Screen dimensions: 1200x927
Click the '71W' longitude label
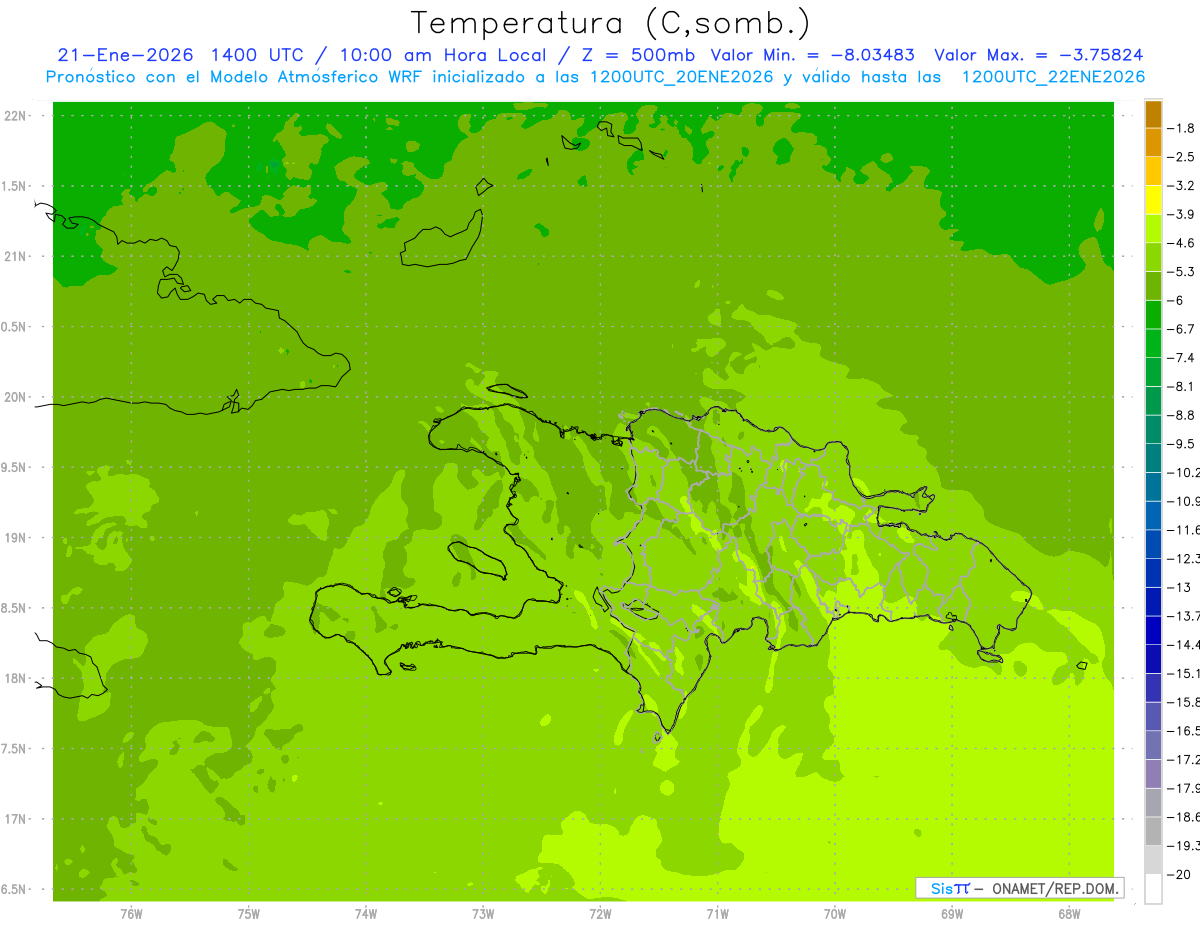tap(717, 914)
